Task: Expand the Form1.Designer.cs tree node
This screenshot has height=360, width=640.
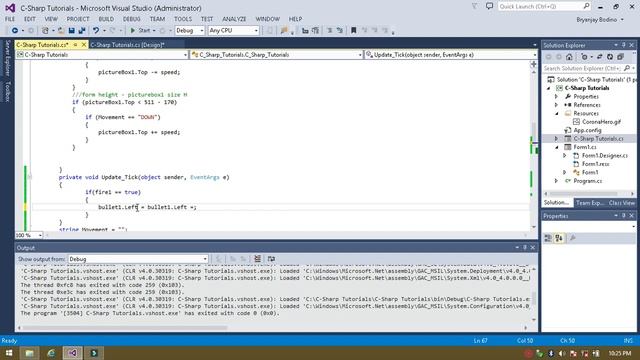Action: coord(565,156)
